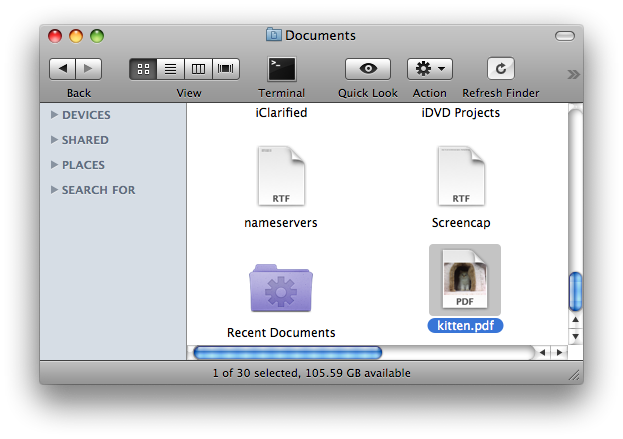Click the window resize grip corner
The height and width of the screenshot is (439, 623).
click(574, 375)
